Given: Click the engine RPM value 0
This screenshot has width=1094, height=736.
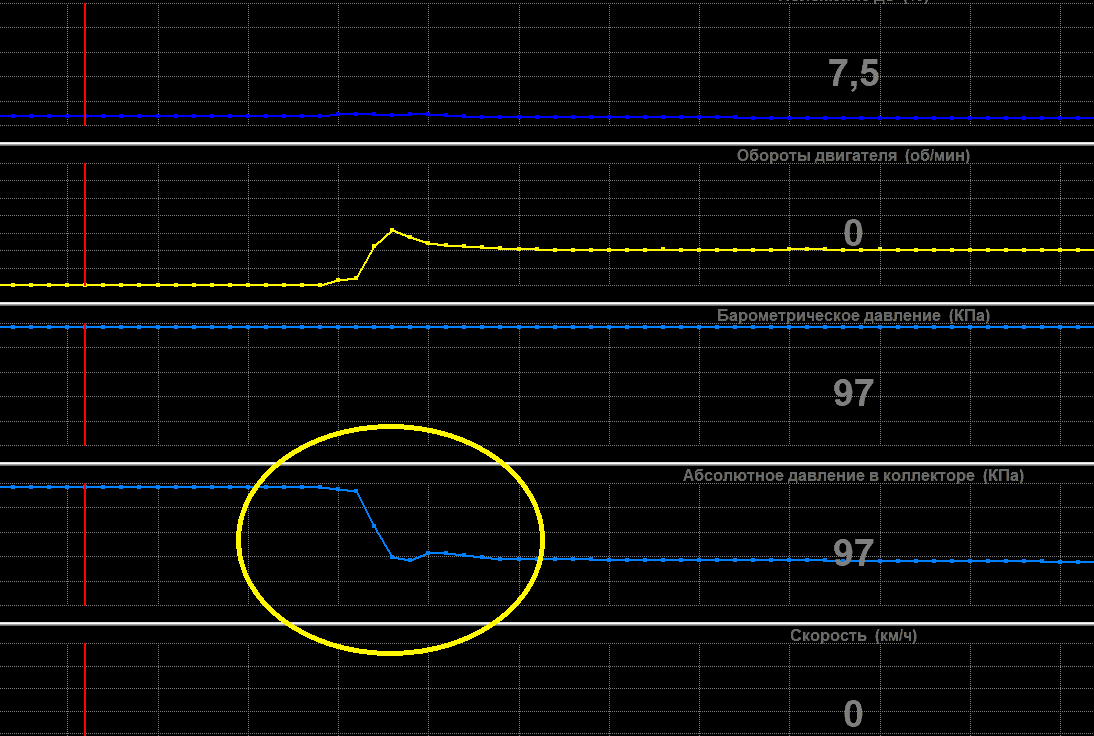Looking at the screenshot, I should 853,234.
